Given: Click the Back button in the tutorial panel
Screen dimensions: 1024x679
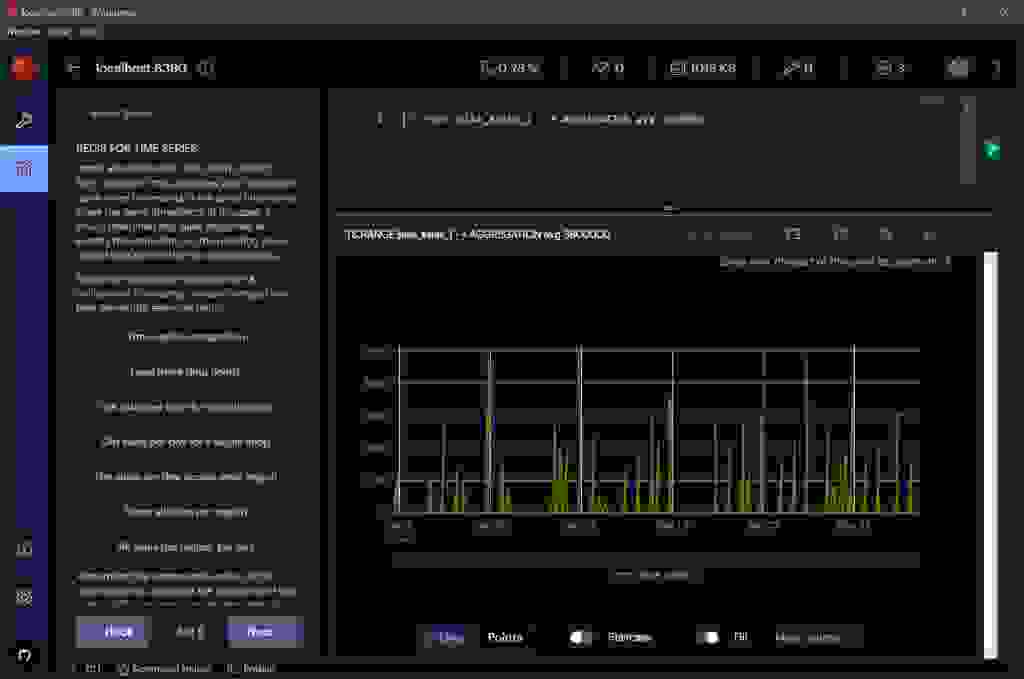Looking at the screenshot, I should [111, 632].
